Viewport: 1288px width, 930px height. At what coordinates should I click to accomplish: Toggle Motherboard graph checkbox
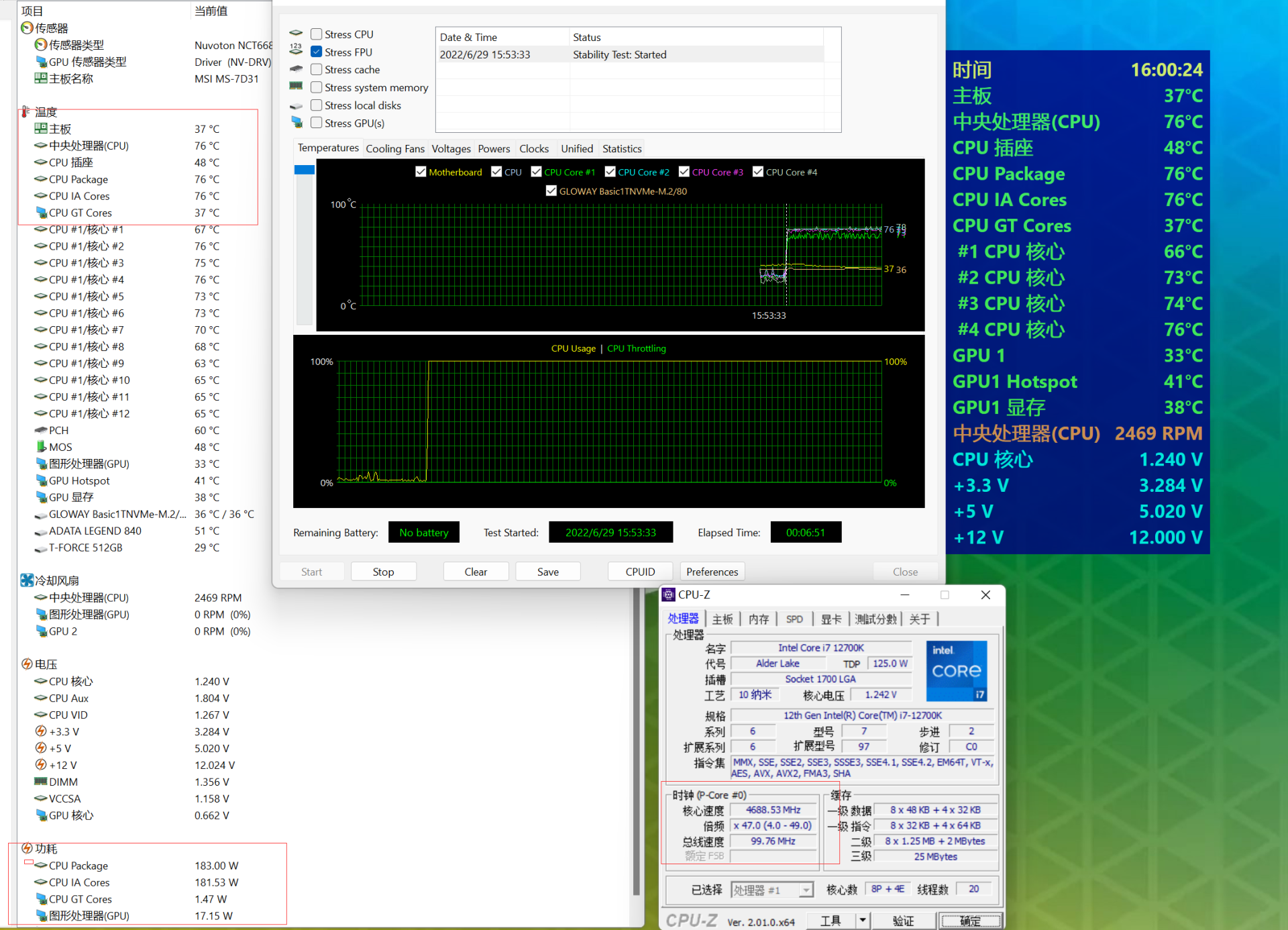421,172
